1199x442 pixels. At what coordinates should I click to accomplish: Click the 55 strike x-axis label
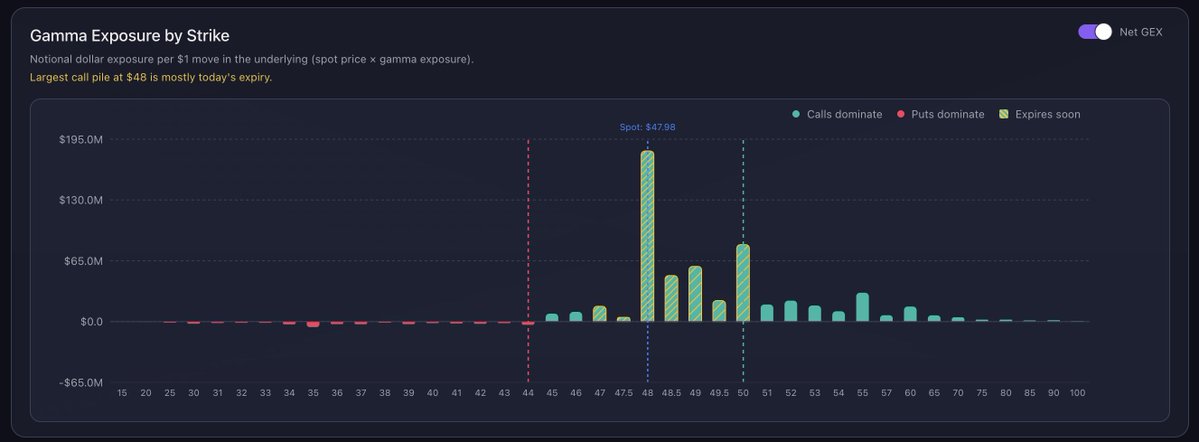coord(863,393)
